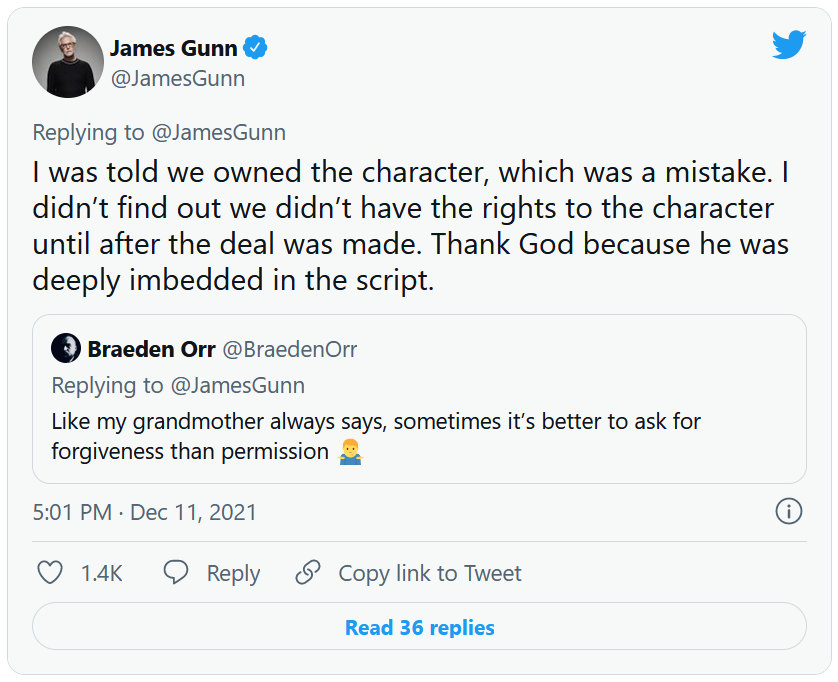Click the Braeden Orr display name
Image resolution: width=838 pixels, height=682 pixels.
[149, 349]
